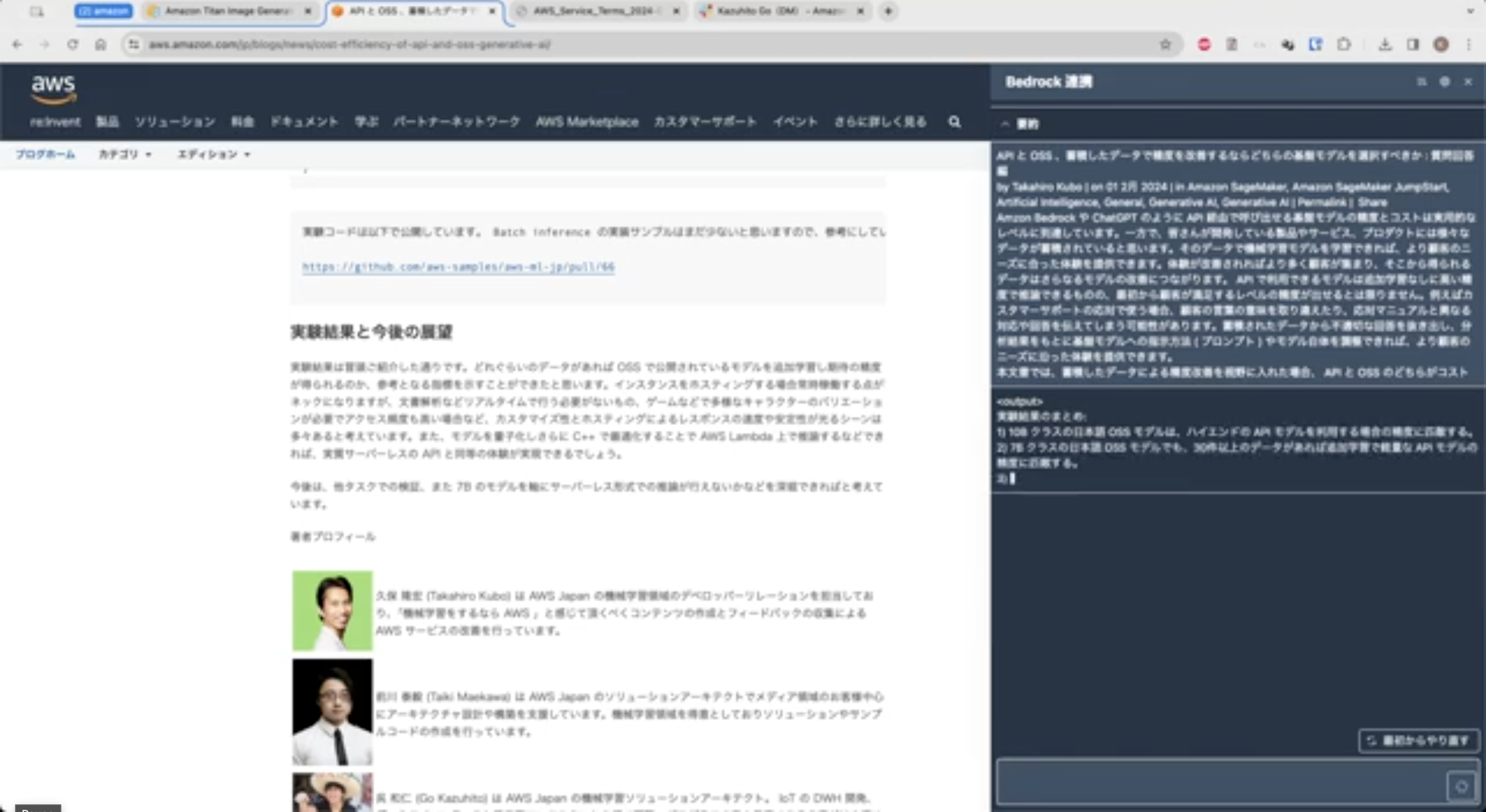The height and width of the screenshot is (812, 1486).
Task: Click Takahiro Kubo author photo
Action: coord(332,611)
